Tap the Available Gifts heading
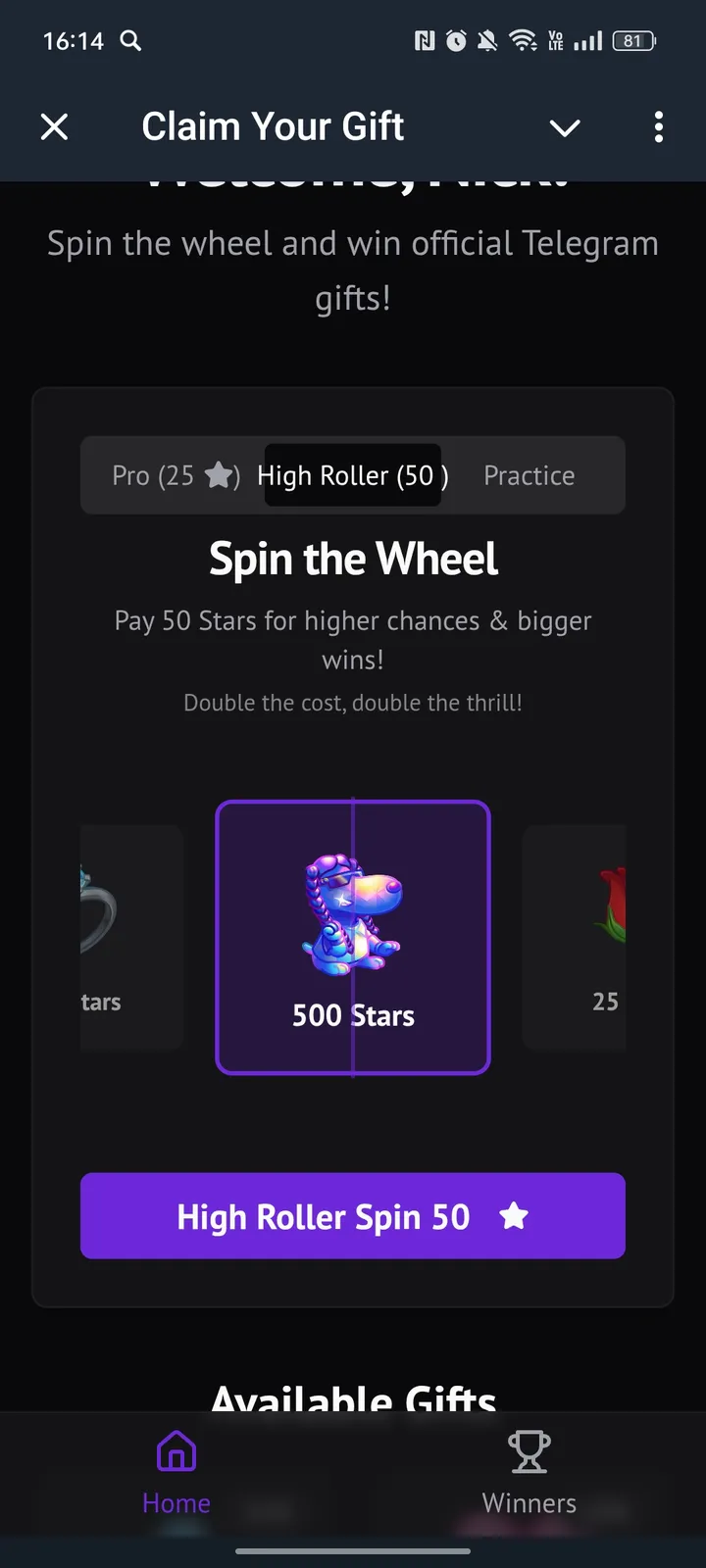 point(353,1398)
